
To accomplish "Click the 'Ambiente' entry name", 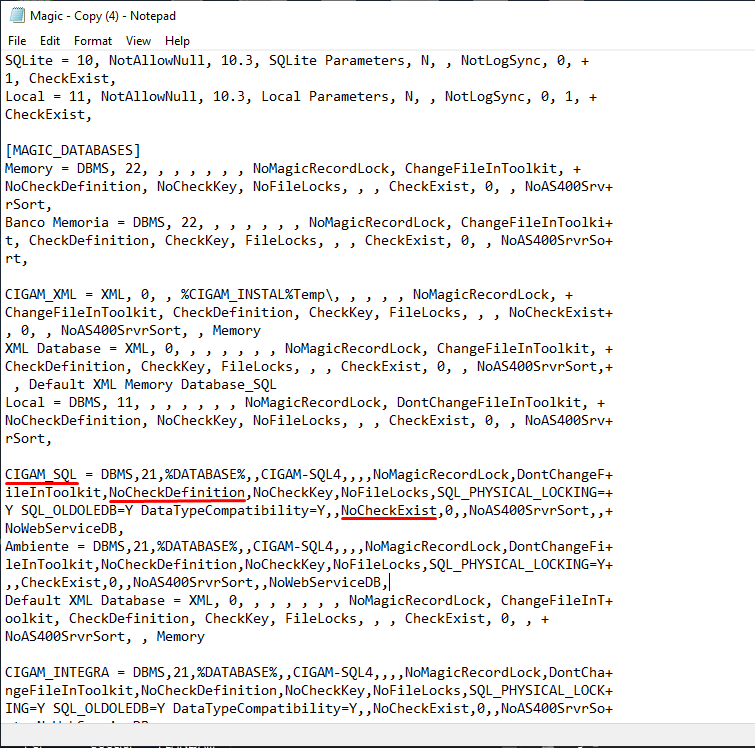I will point(37,546).
